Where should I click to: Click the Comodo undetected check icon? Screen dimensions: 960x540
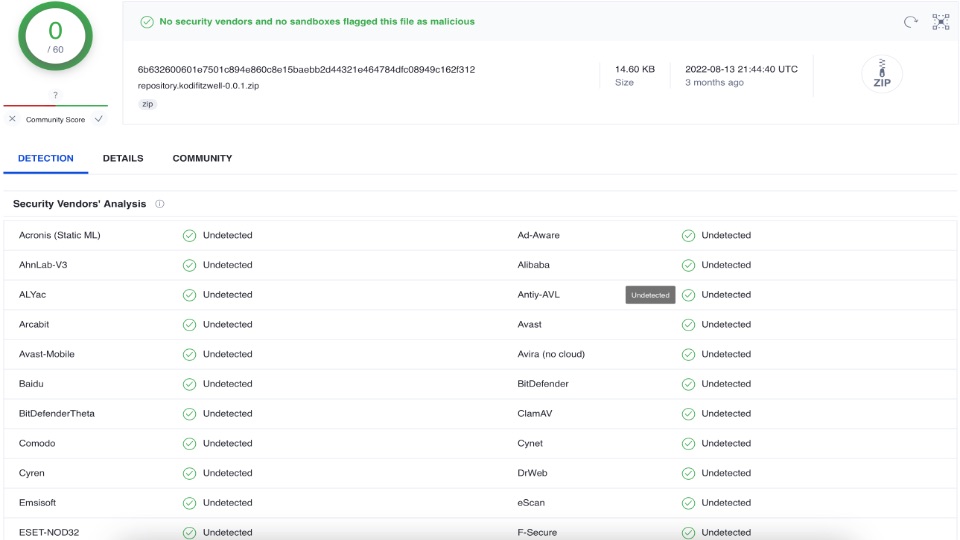coord(189,444)
